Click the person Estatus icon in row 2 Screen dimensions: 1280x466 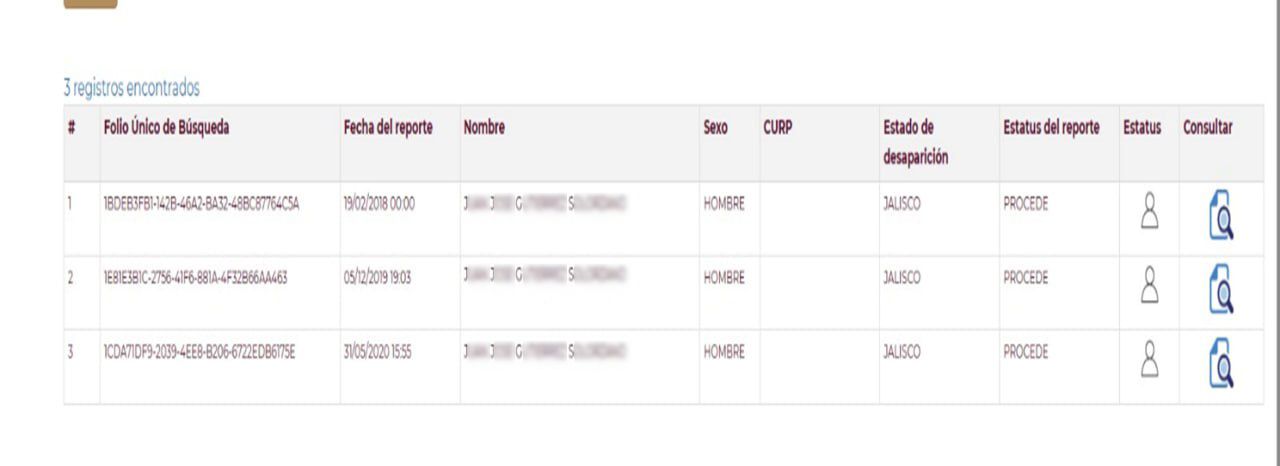[1149, 287]
